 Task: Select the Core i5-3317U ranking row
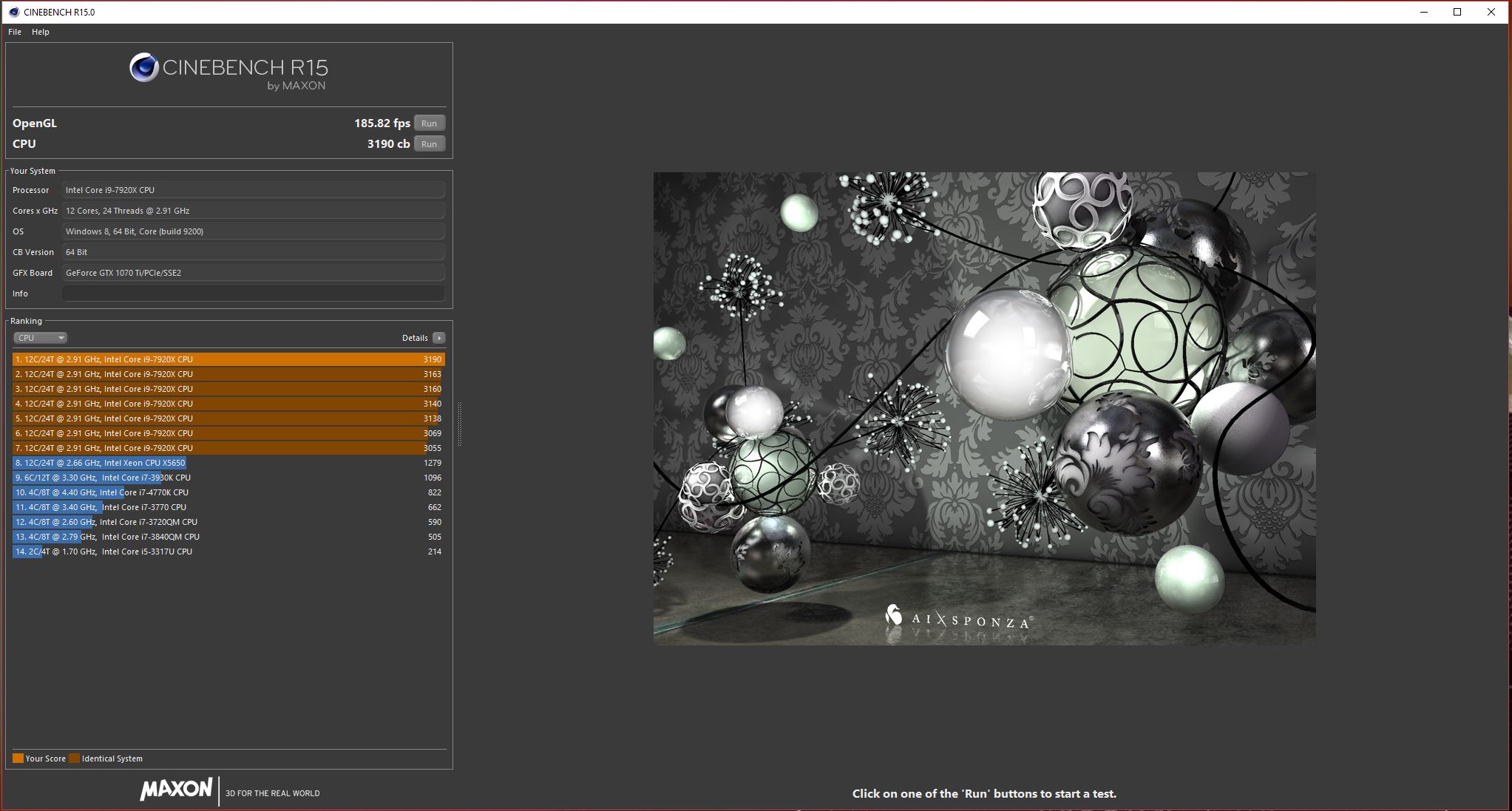point(228,552)
